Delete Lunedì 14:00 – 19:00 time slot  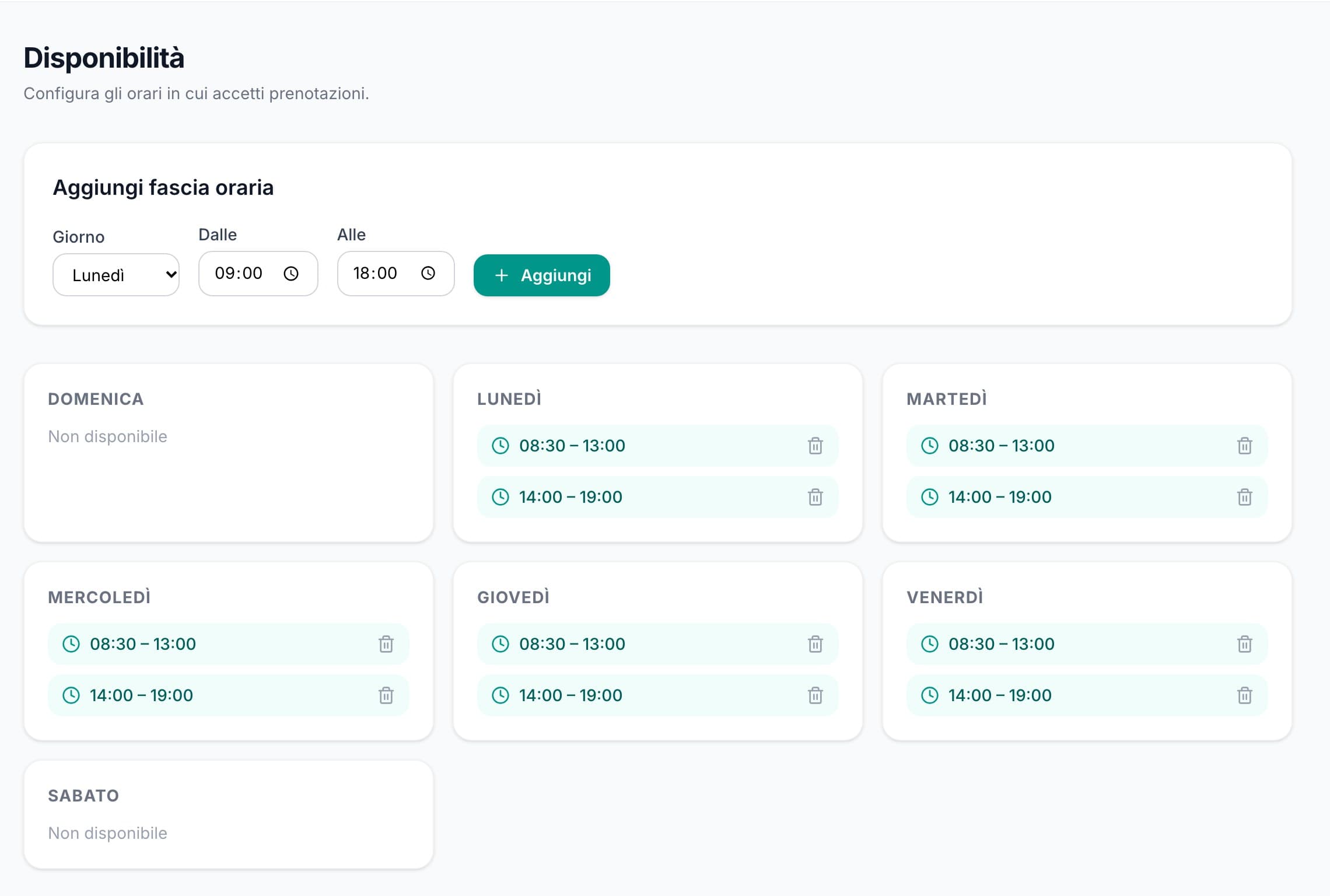pos(815,497)
